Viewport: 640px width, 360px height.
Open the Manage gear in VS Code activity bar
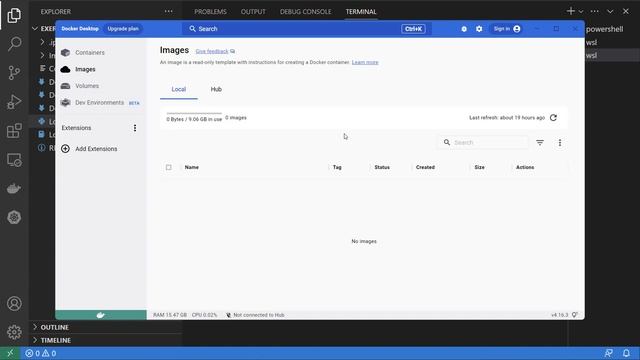coord(14,332)
